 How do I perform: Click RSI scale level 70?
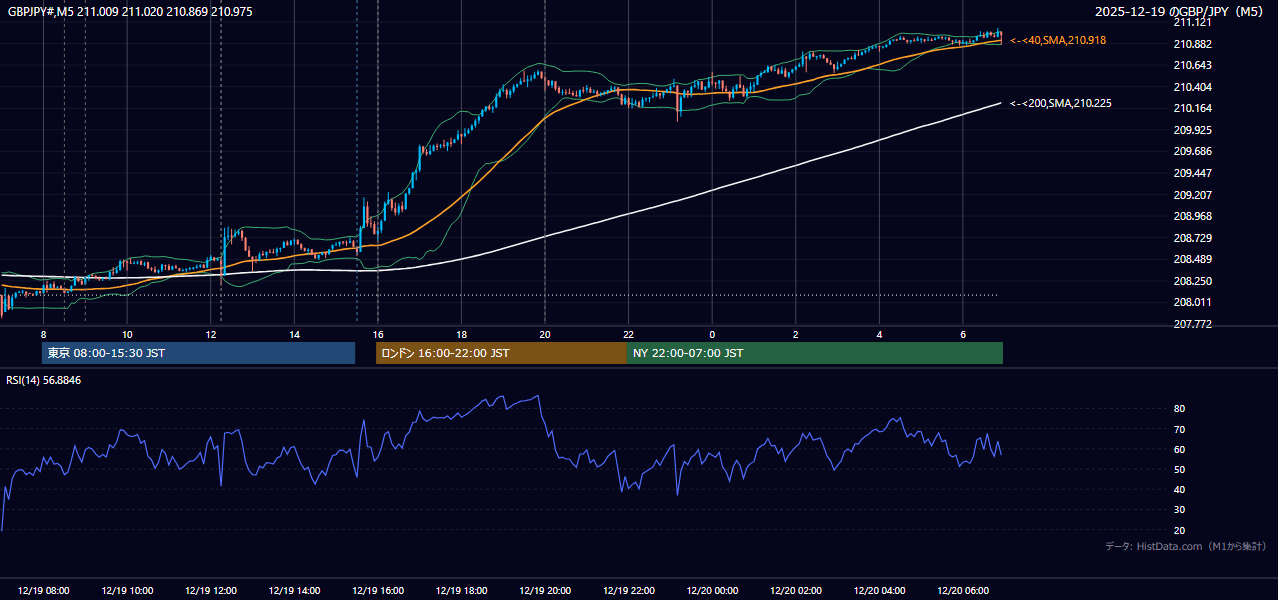(x=1179, y=429)
